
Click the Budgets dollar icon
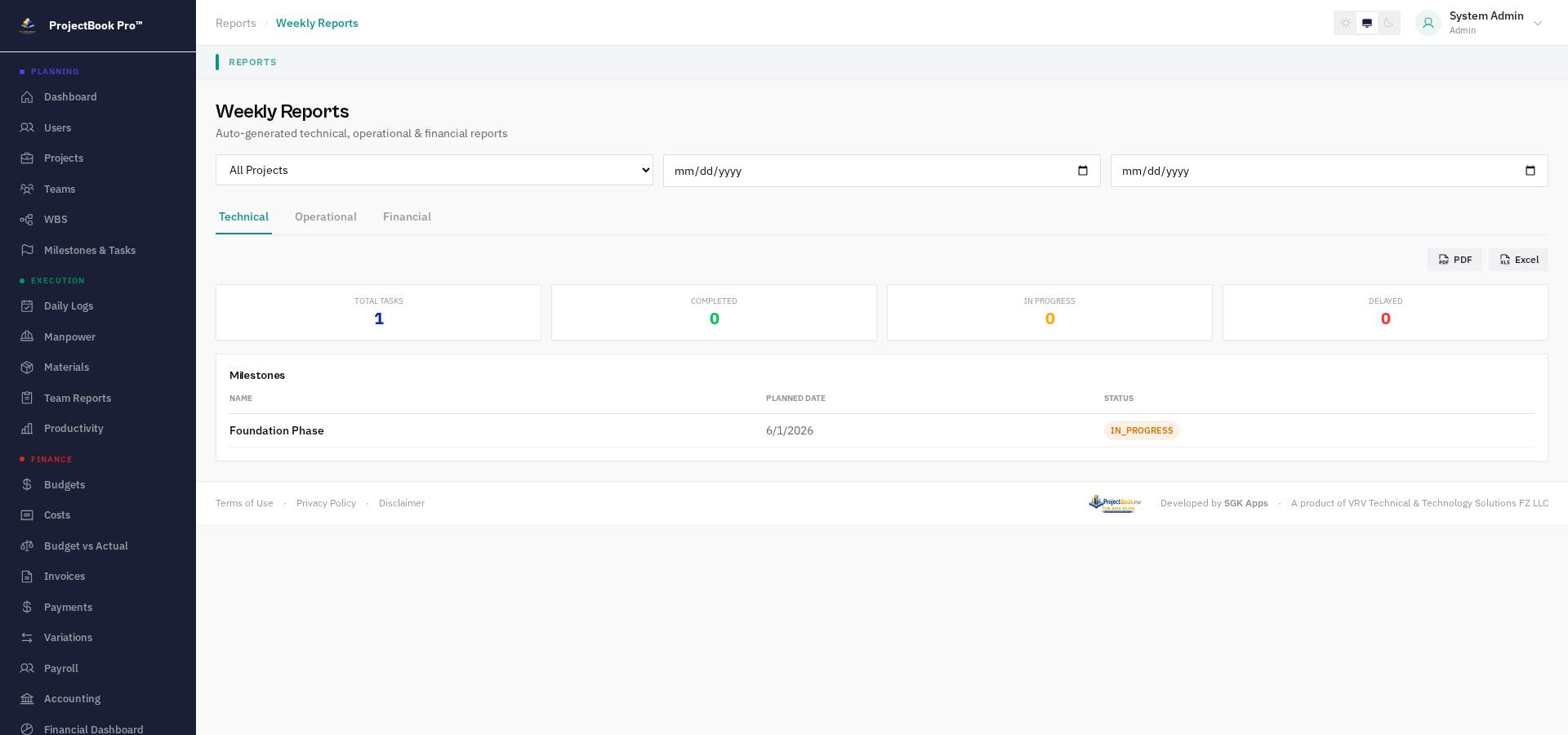tap(27, 484)
